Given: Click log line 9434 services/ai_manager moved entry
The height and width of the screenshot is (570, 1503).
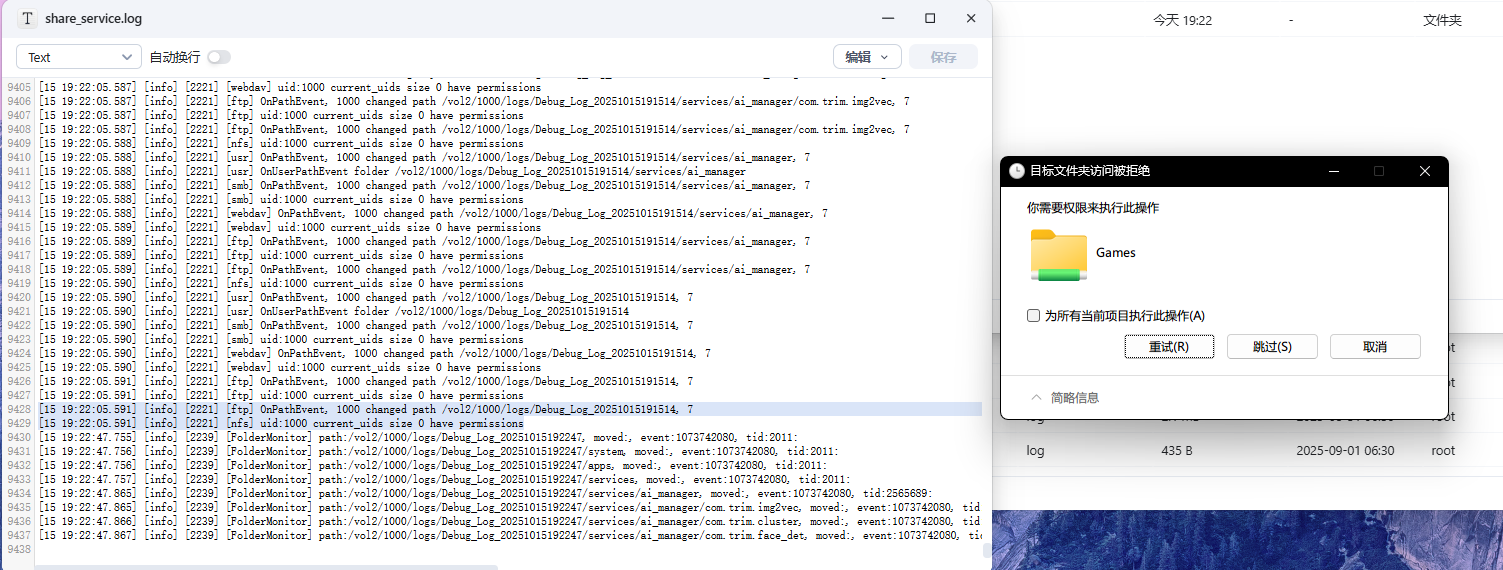Looking at the screenshot, I should coord(485,493).
